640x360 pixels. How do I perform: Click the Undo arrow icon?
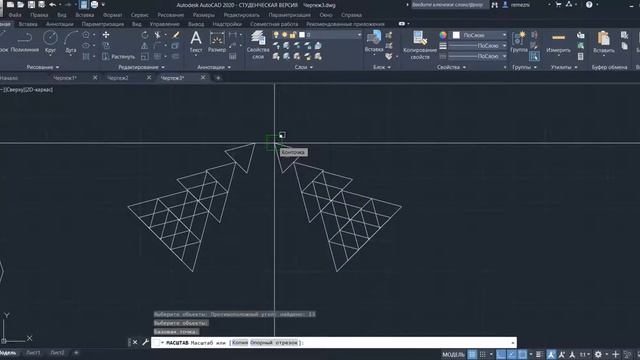click(52, 5)
